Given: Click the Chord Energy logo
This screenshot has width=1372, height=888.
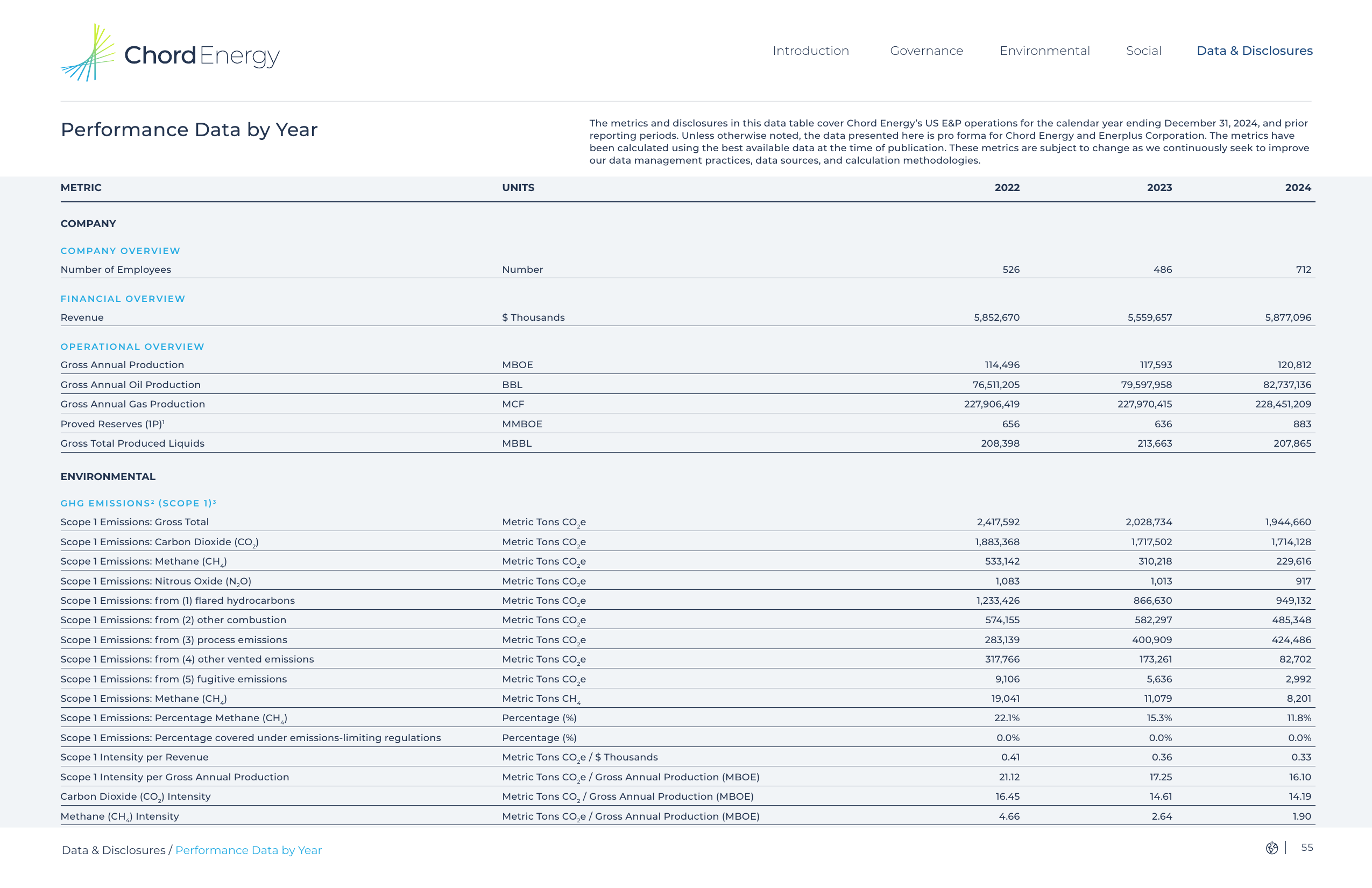Looking at the screenshot, I should [170, 53].
